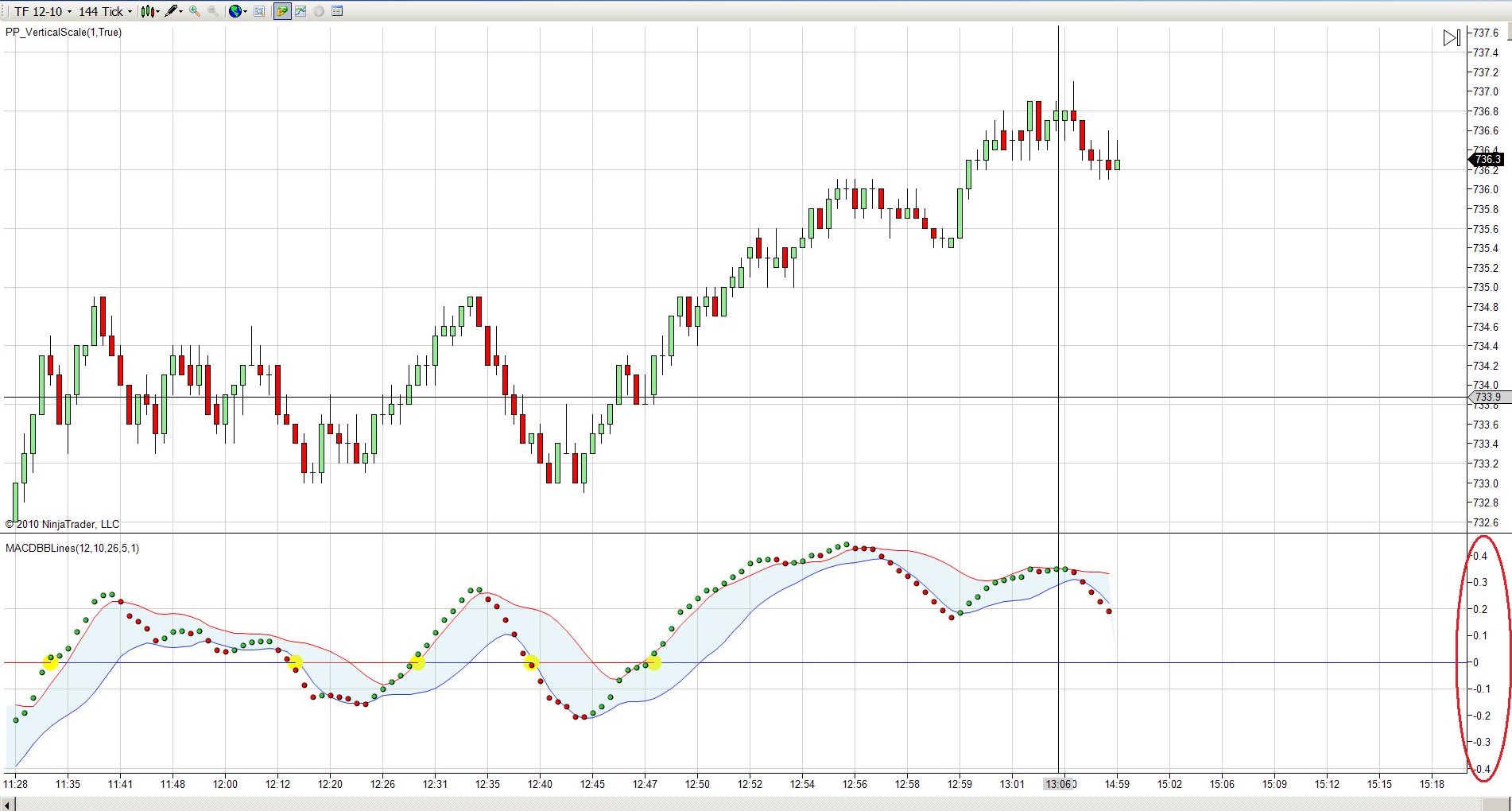
Task: Click the 12:47 time axis label
Action: [645, 784]
